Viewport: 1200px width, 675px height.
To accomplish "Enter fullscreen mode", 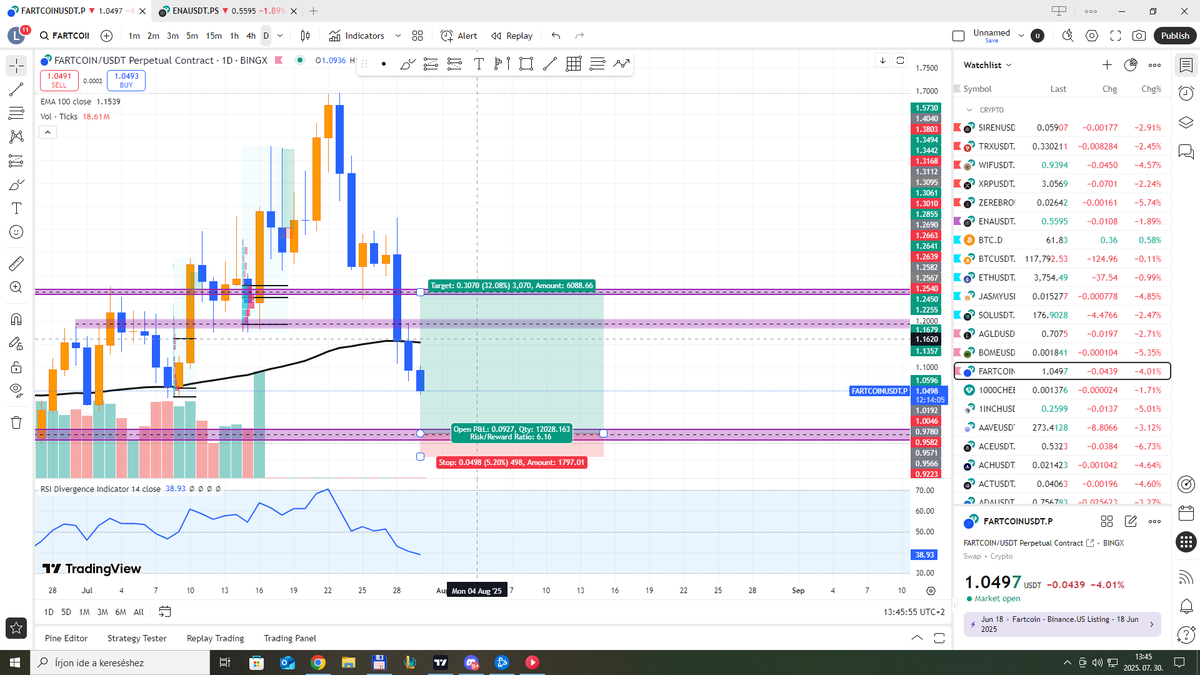I will pyautogui.click(x=1115, y=36).
